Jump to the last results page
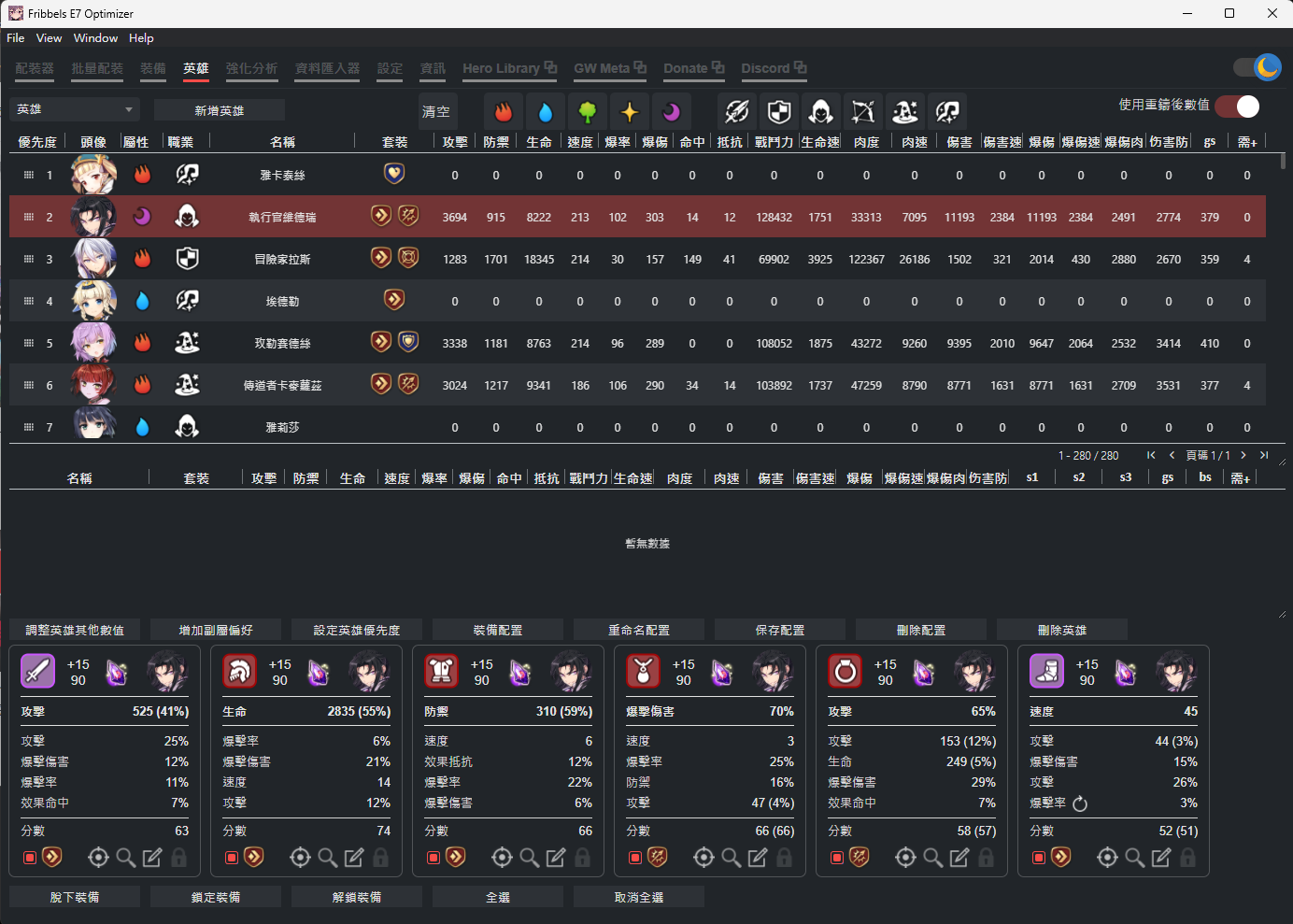Screen dimensions: 1293x924 coord(1264,455)
